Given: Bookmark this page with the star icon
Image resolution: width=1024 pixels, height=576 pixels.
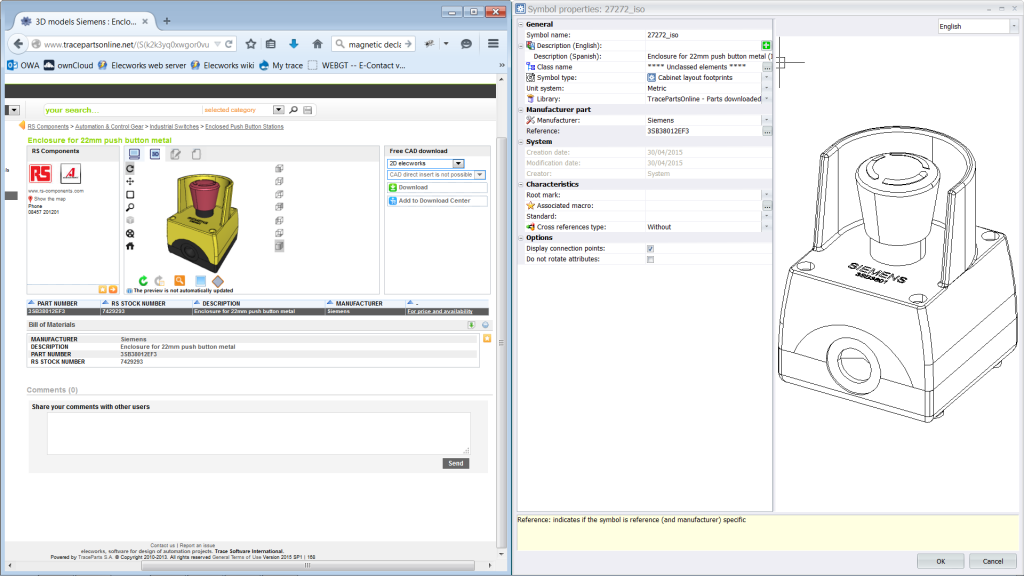Looking at the screenshot, I should pos(251,44).
